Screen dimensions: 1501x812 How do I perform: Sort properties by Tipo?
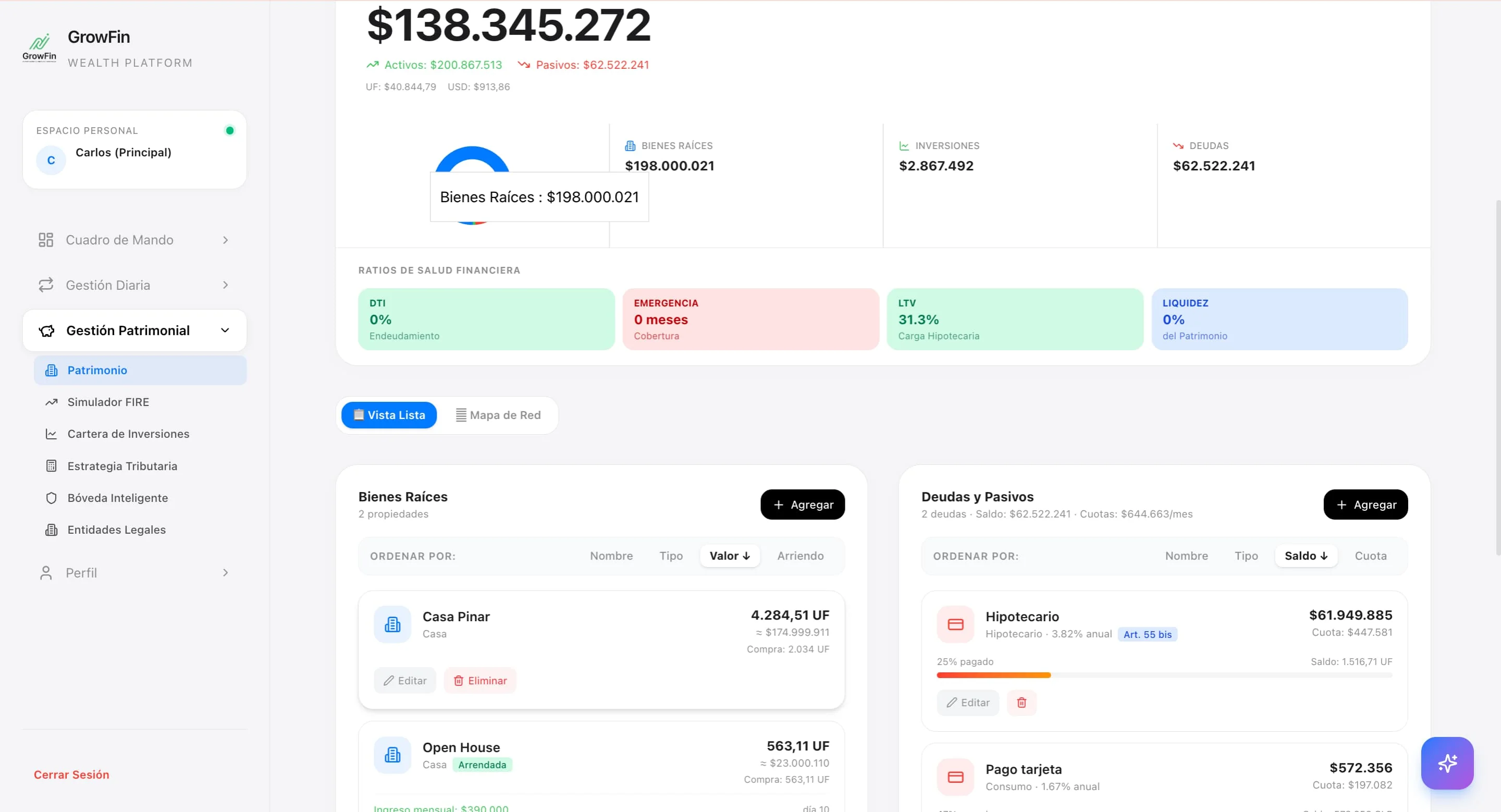[671, 556]
